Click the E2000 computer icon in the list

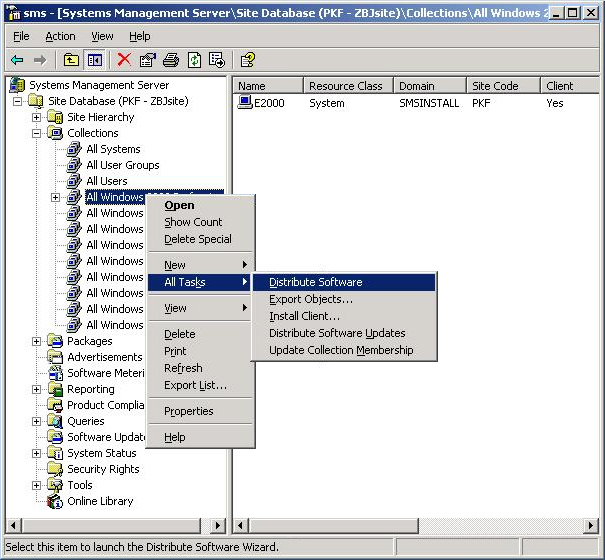click(x=245, y=102)
